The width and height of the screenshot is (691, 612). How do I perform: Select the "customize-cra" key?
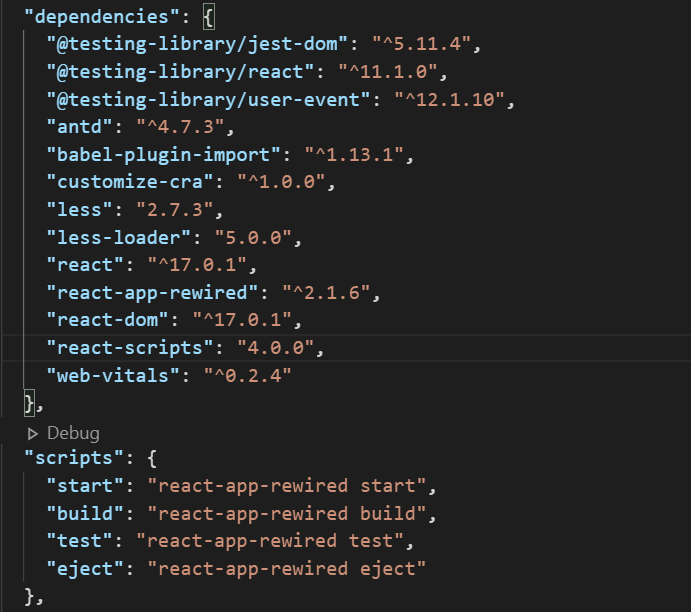tap(130, 182)
